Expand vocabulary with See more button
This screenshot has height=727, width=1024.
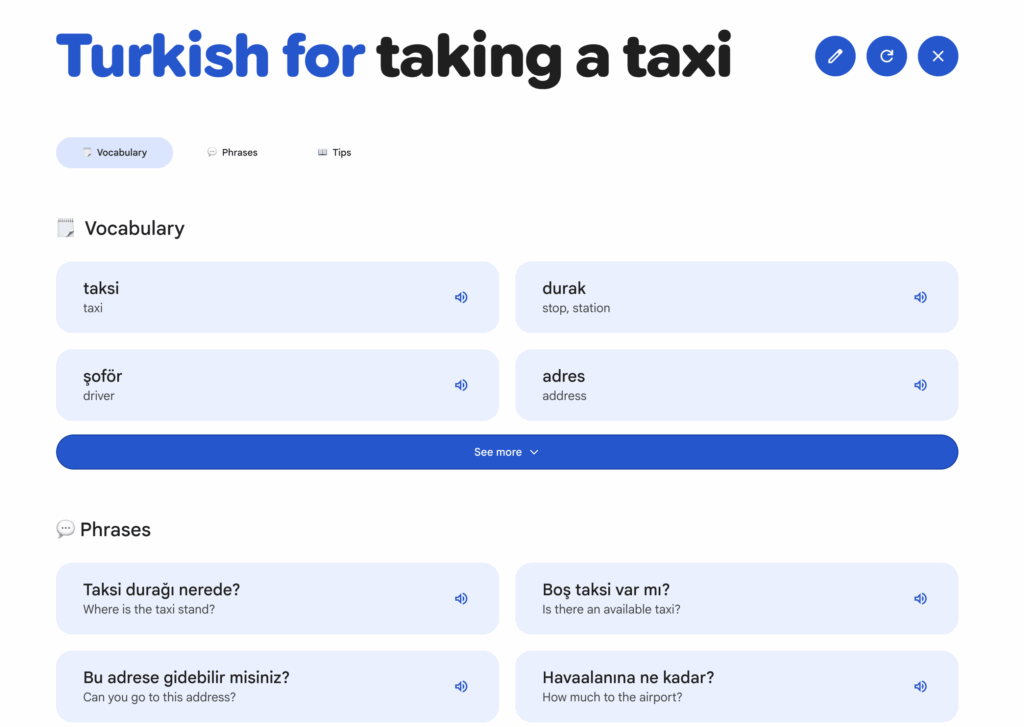(507, 452)
